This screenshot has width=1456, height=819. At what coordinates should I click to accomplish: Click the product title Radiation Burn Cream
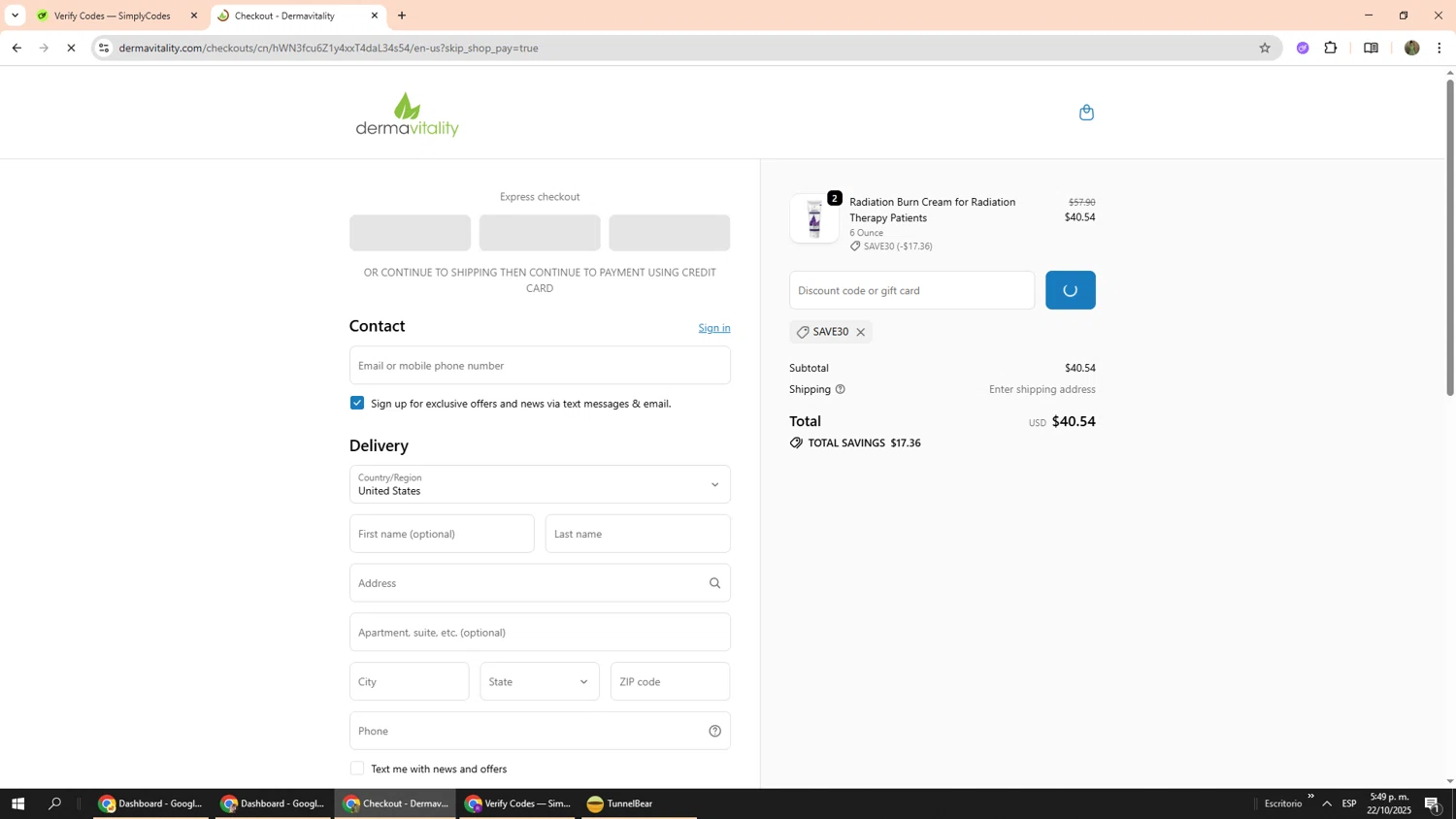pos(933,210)
